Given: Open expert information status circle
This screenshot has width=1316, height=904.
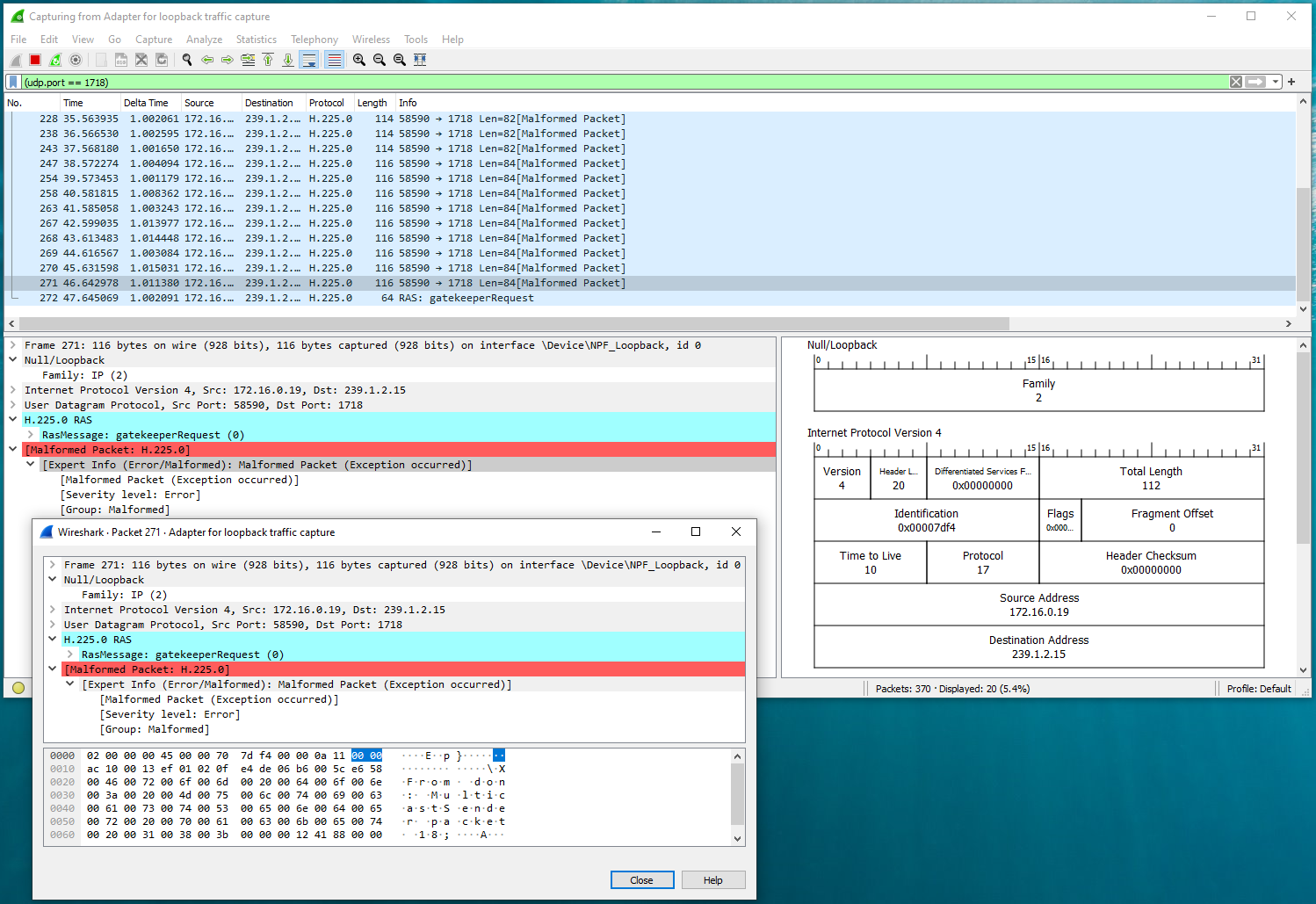Looking at the screenshot, I should point(18,688).
